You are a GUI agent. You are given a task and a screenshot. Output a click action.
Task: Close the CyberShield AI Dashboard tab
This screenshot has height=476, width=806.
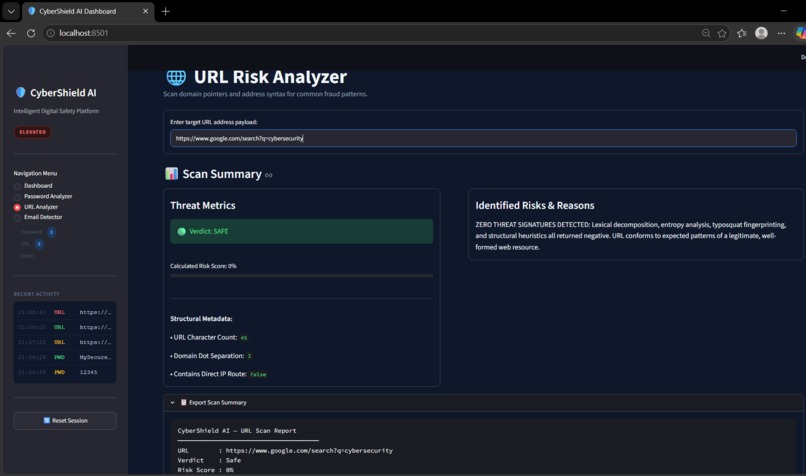(x=145, y=11)
